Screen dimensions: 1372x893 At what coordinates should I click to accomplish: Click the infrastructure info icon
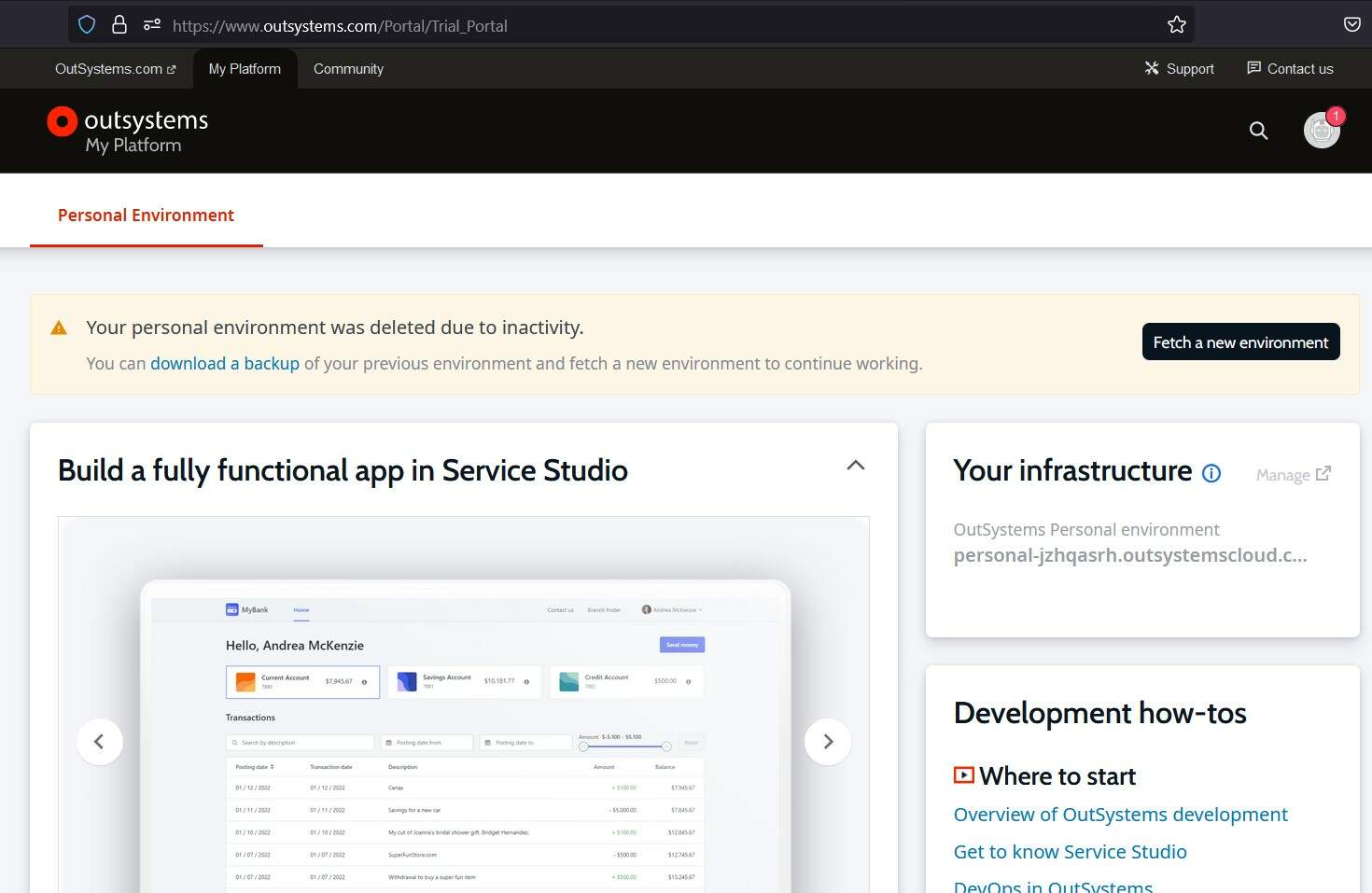tap(1211, 473)
